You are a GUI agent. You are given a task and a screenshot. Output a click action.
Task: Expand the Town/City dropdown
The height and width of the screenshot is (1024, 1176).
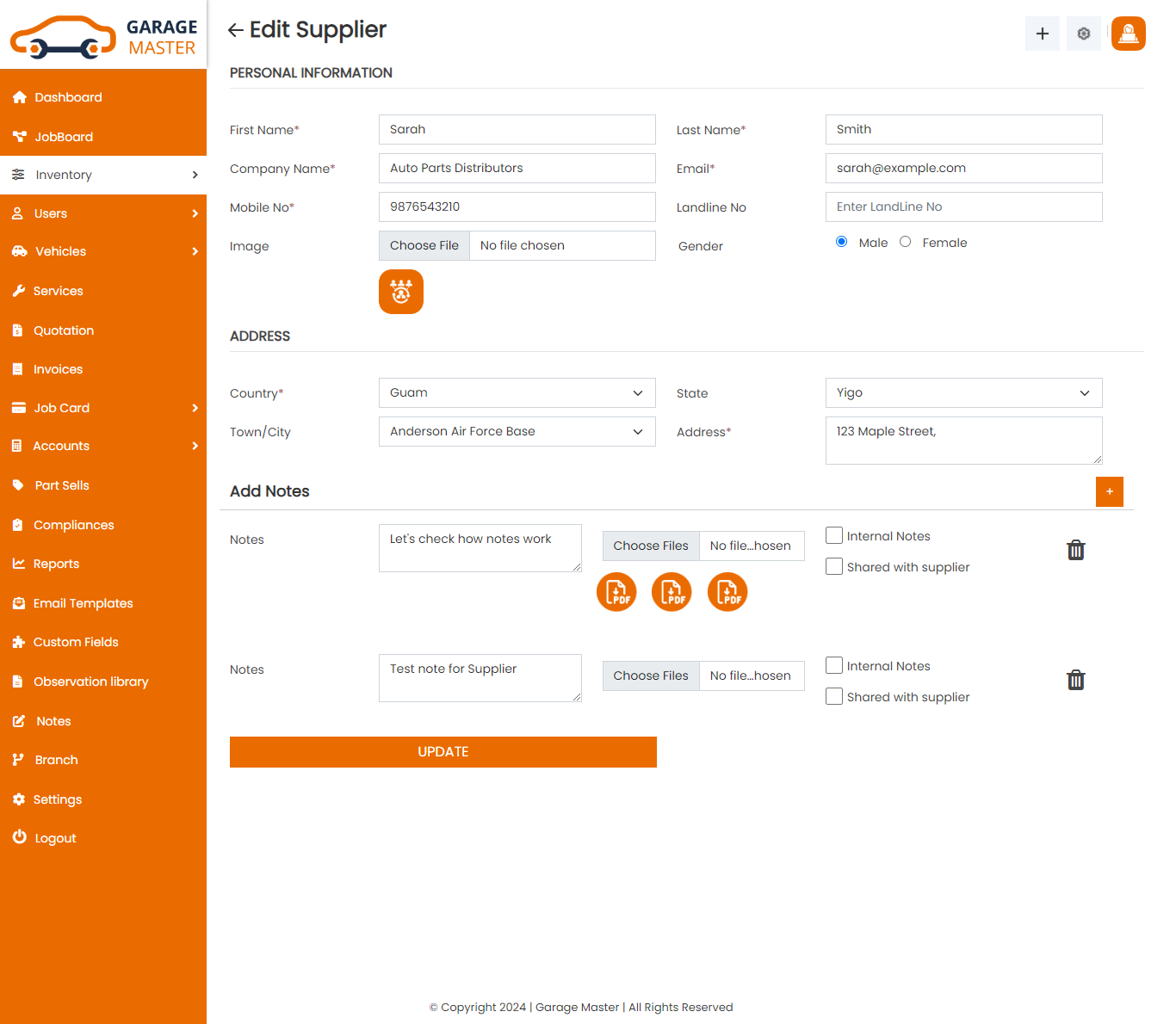[517, 432]
